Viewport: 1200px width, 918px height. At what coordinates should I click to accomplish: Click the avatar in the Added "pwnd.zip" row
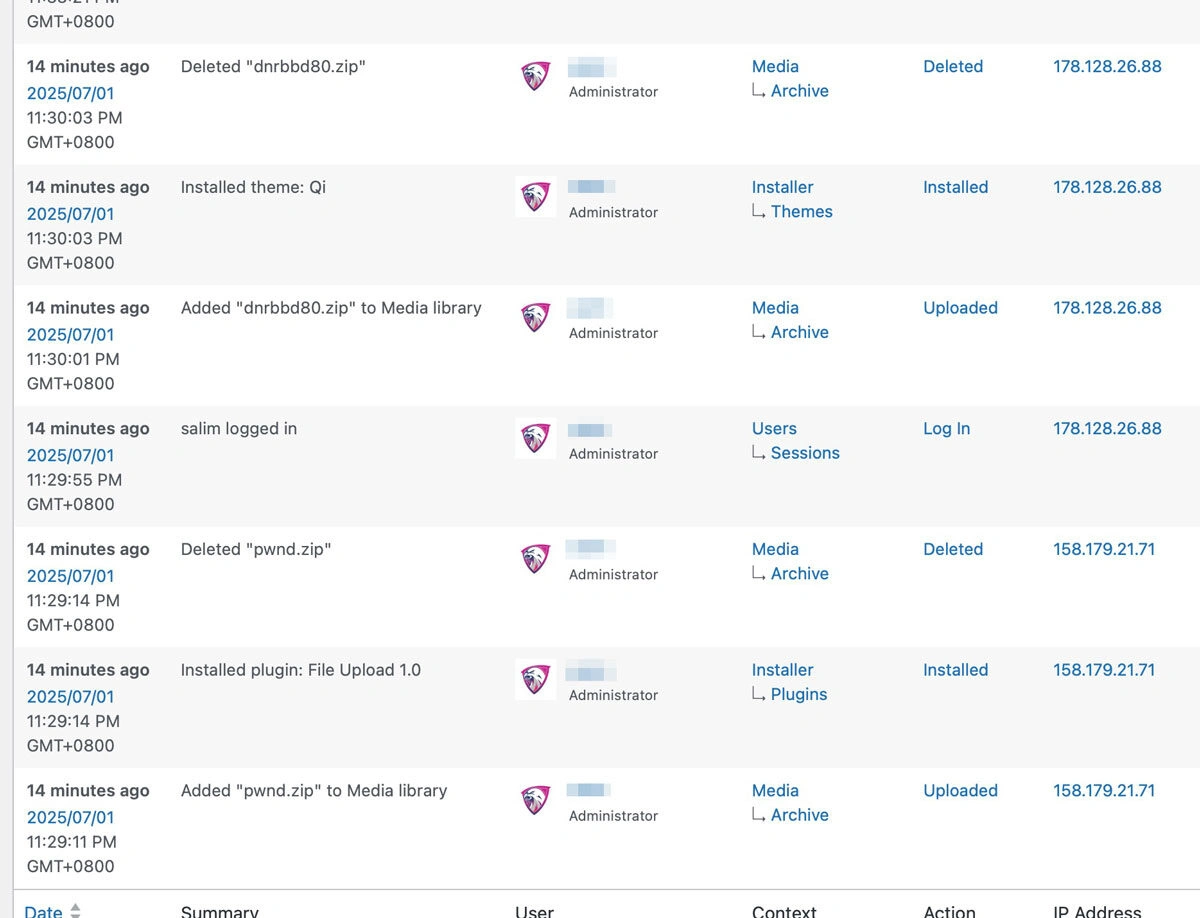[x=536, y=800]
